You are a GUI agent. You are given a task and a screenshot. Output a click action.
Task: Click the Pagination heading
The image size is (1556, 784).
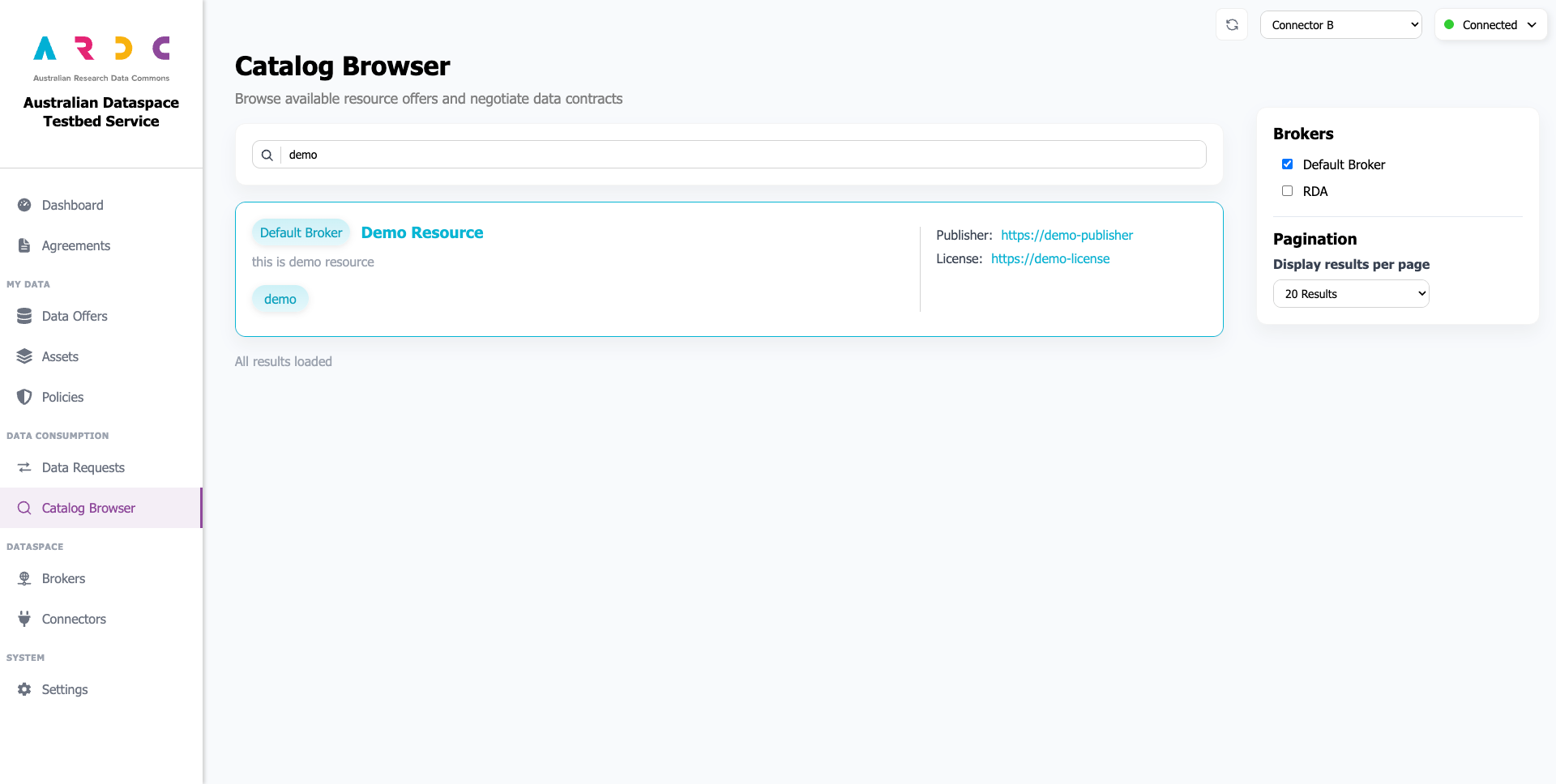click(1314, 239)
